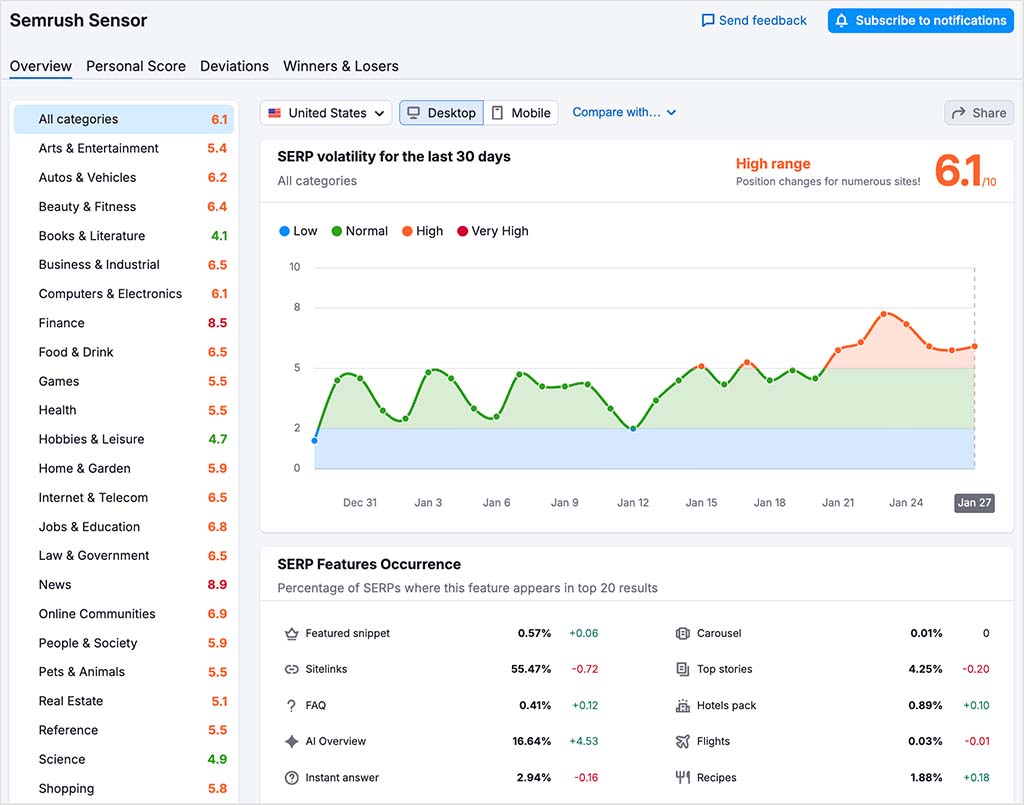The width and height of the screenshot is (1024, 805).
Task: Select Internet & Telecom category
Action: tap(124, 498)
